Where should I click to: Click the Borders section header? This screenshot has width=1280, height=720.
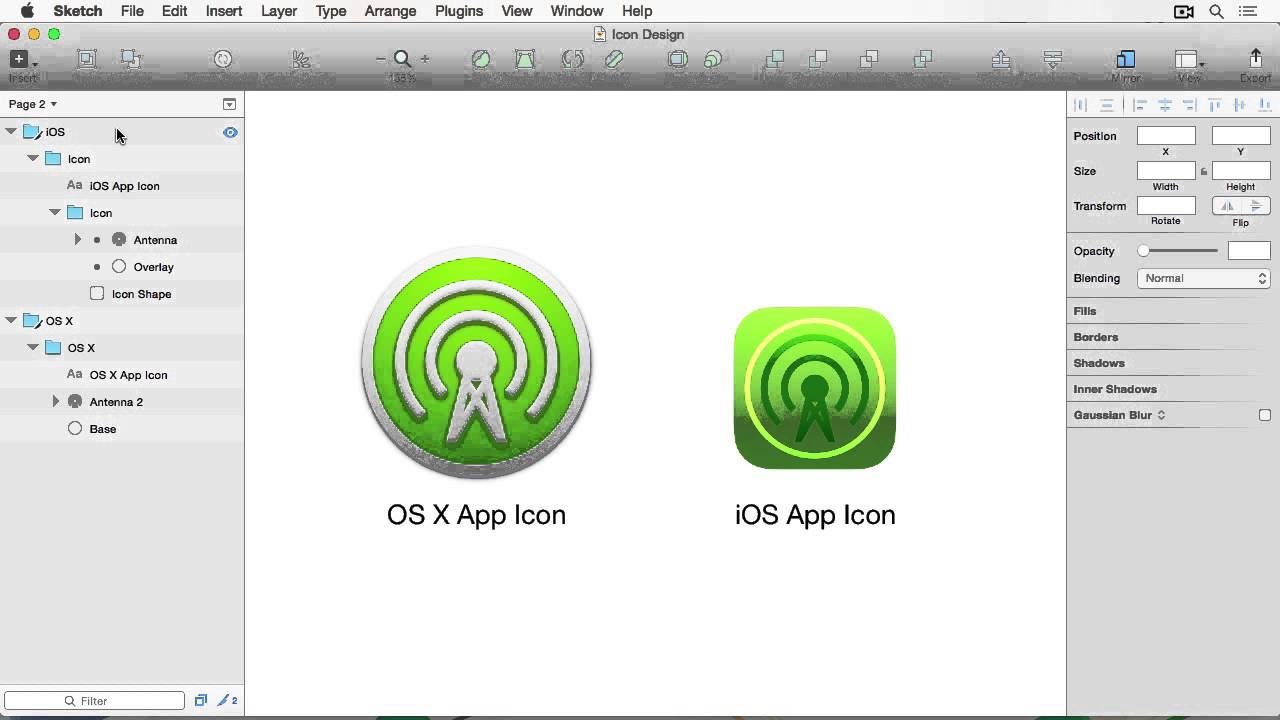click(1096, 337)
